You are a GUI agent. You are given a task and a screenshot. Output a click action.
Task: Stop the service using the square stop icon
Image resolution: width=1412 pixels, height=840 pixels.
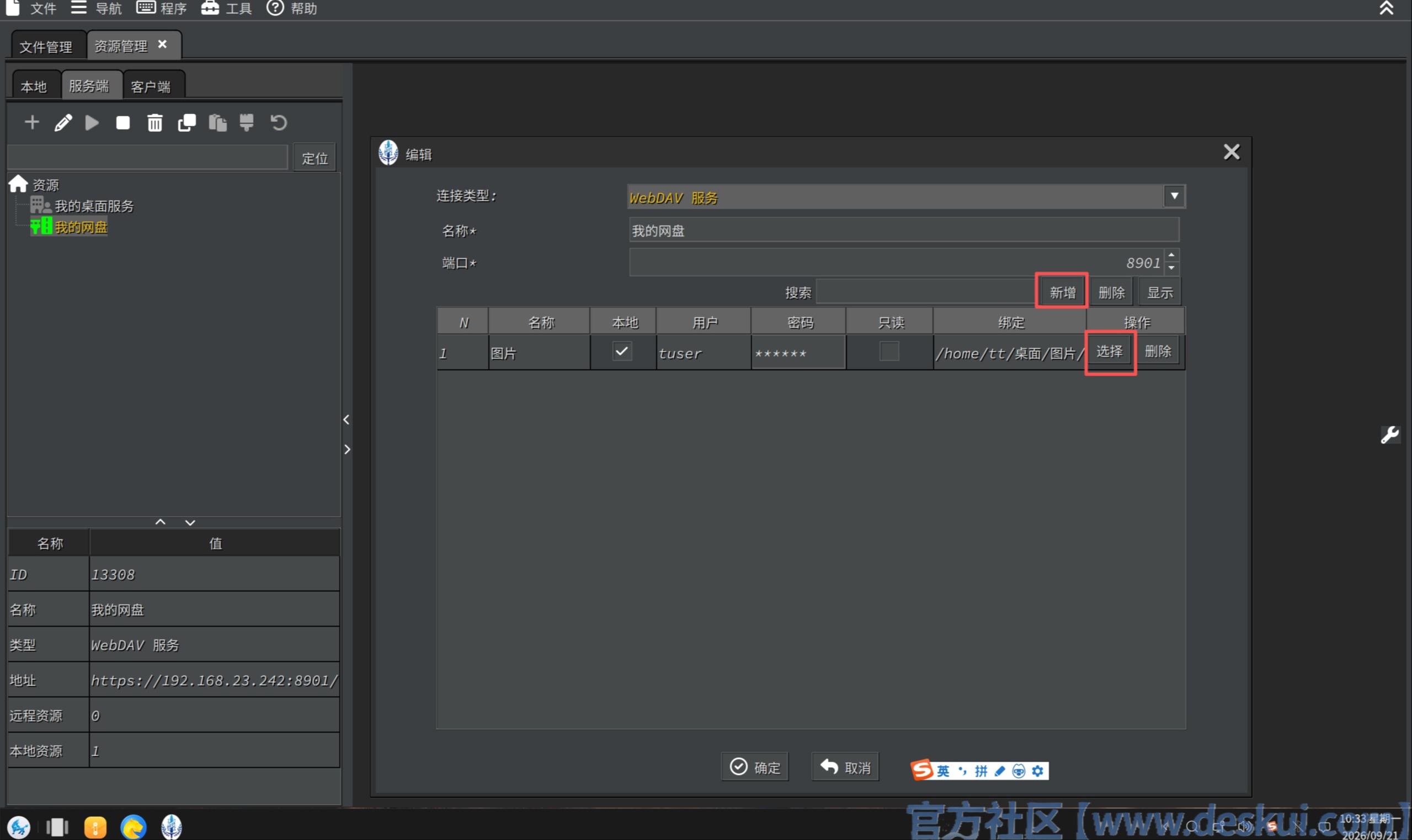(x=123, y=123)
